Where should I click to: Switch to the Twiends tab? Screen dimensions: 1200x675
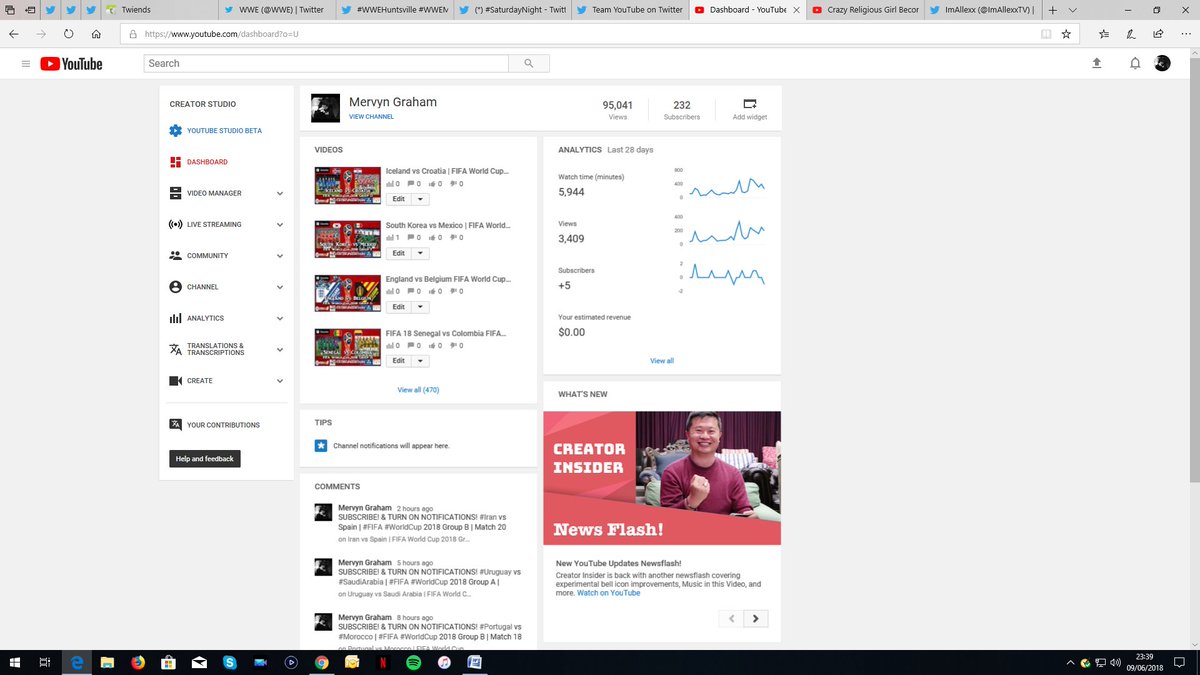[158, 9]
